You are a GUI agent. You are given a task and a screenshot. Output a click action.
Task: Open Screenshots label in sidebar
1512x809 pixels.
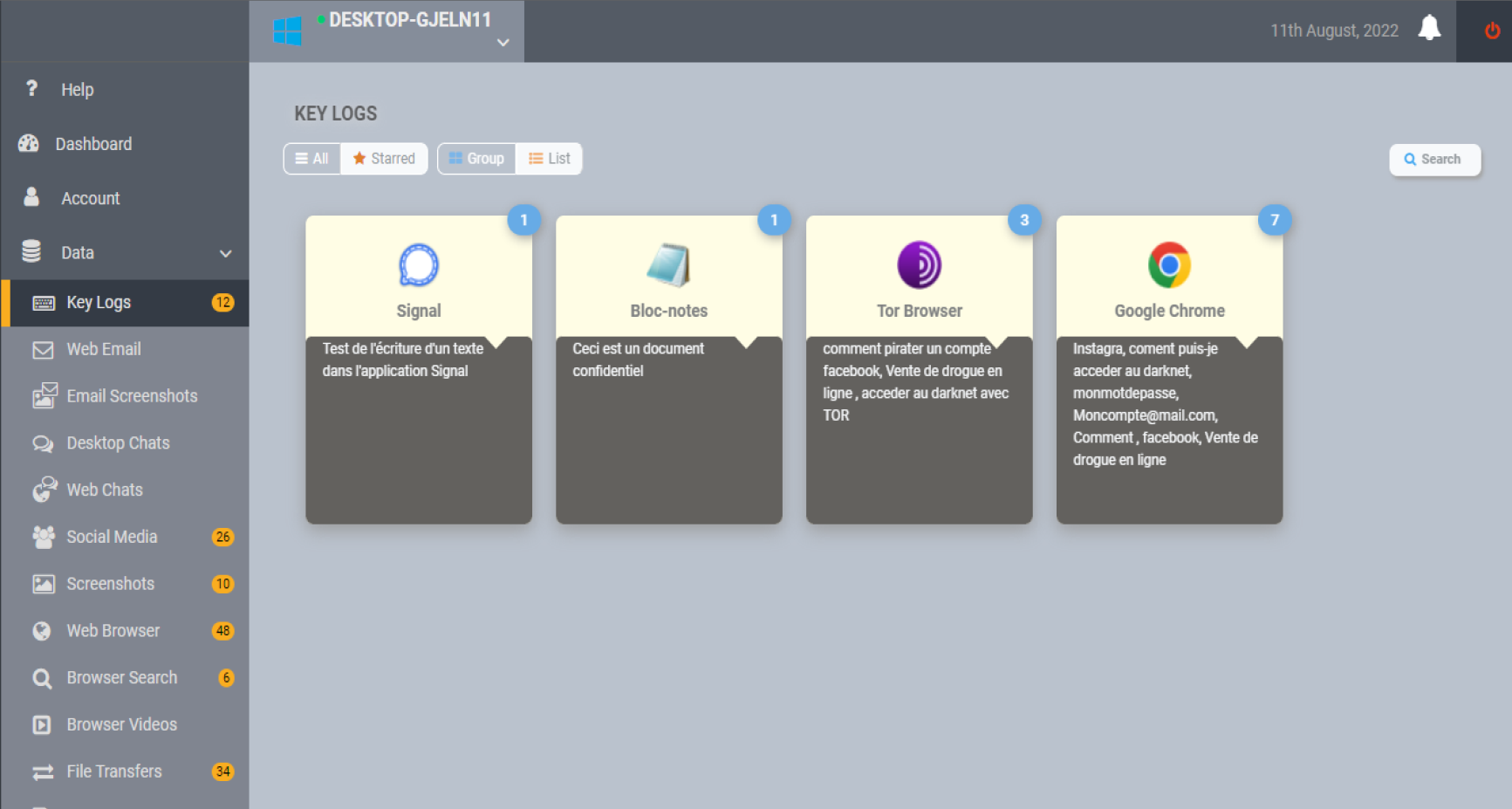click(111, 584)
